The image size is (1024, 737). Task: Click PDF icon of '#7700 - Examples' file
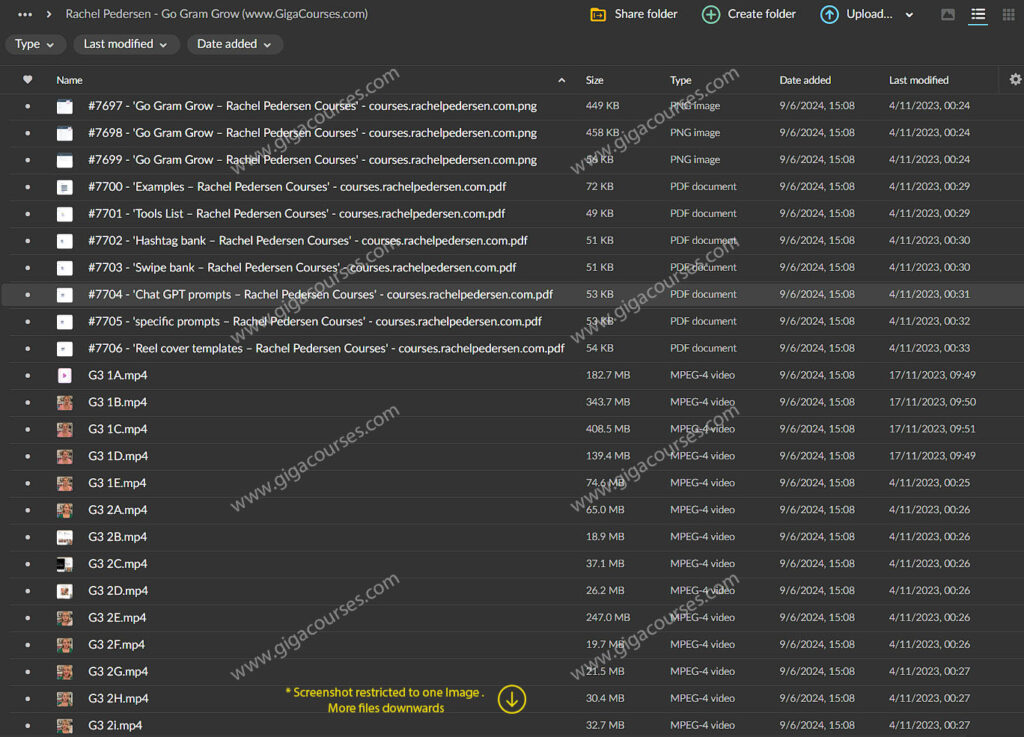[64, 187]
